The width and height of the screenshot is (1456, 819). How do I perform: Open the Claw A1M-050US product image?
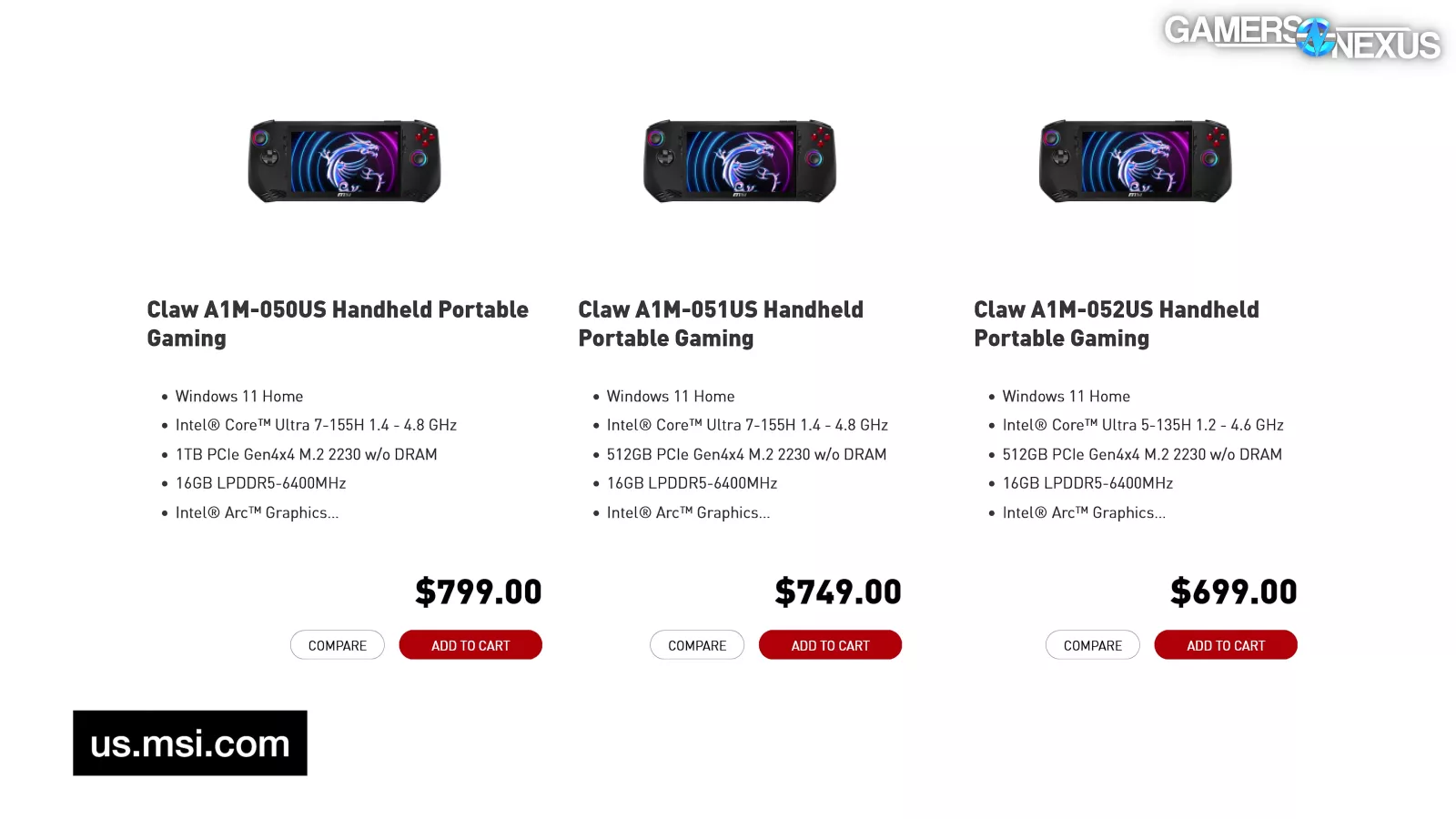[x=345, y=161]
